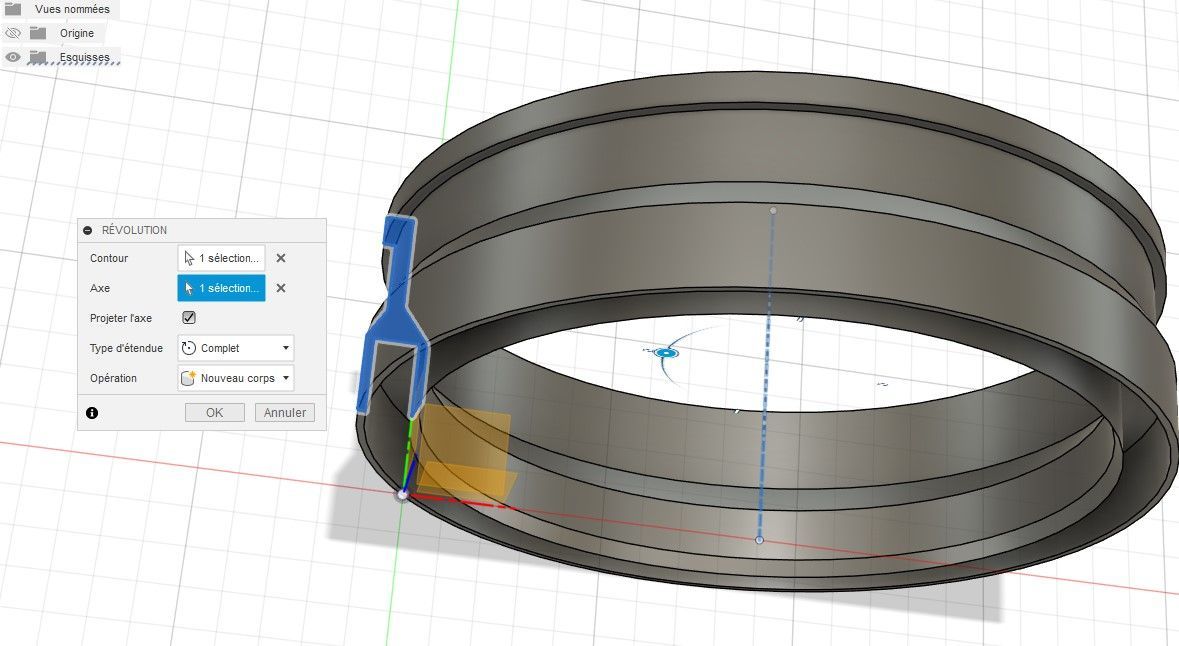This screenshot has height=646, width=1179.
Task: Toggle visibility of the Esquisses folder
Action: coord(13,57)
